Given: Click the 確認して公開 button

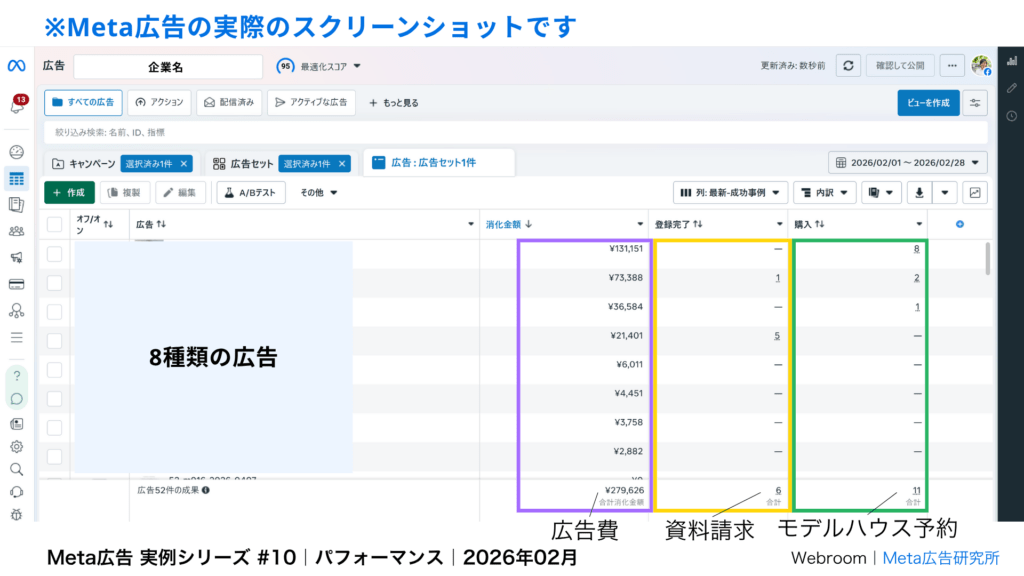Looking at the screenshot, I should [900, 65].
